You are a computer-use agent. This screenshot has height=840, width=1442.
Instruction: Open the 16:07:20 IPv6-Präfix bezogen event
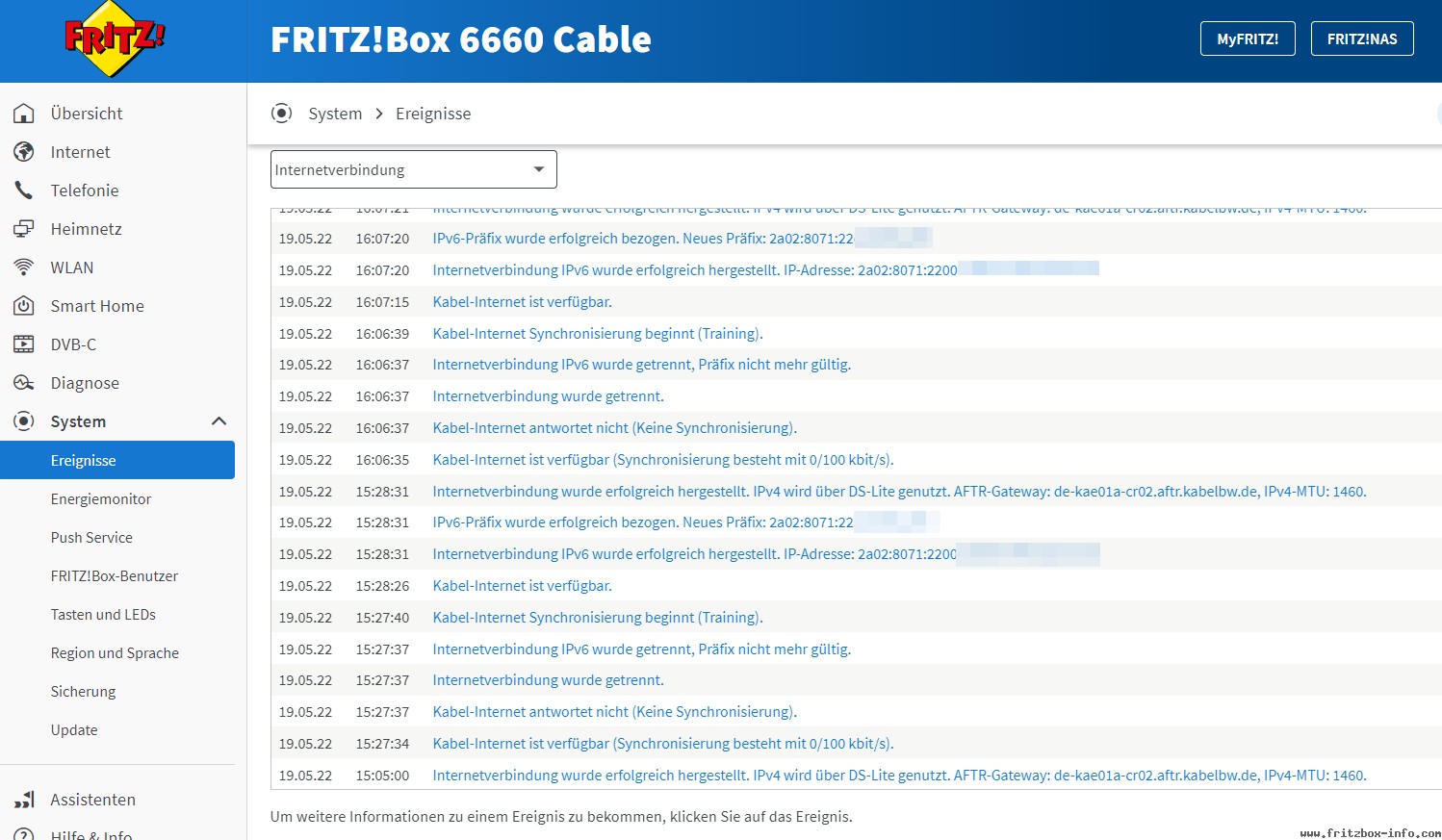pyautogui.click(x=643, y=239)
